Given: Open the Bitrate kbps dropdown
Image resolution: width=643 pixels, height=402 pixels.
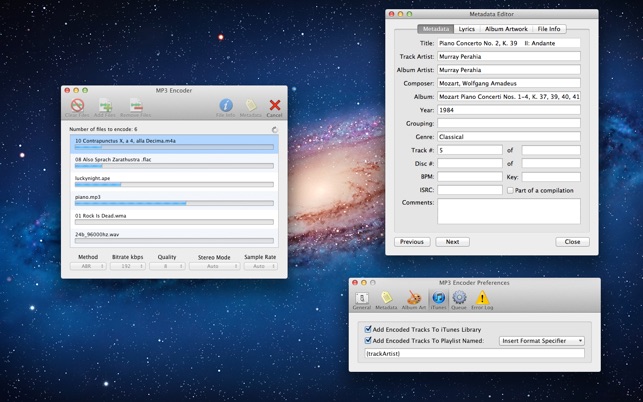Looking at the screenshot, I should click(127, 266).
